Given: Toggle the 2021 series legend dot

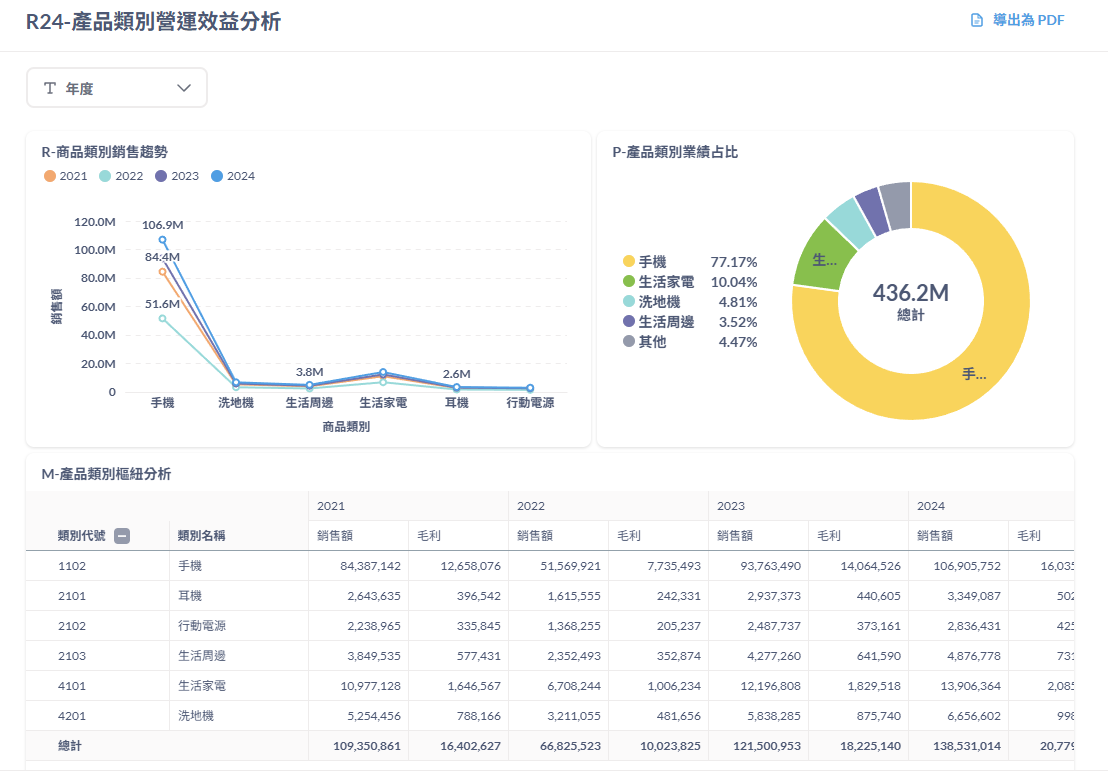Looking at the screenshot, I should point(50,176).
